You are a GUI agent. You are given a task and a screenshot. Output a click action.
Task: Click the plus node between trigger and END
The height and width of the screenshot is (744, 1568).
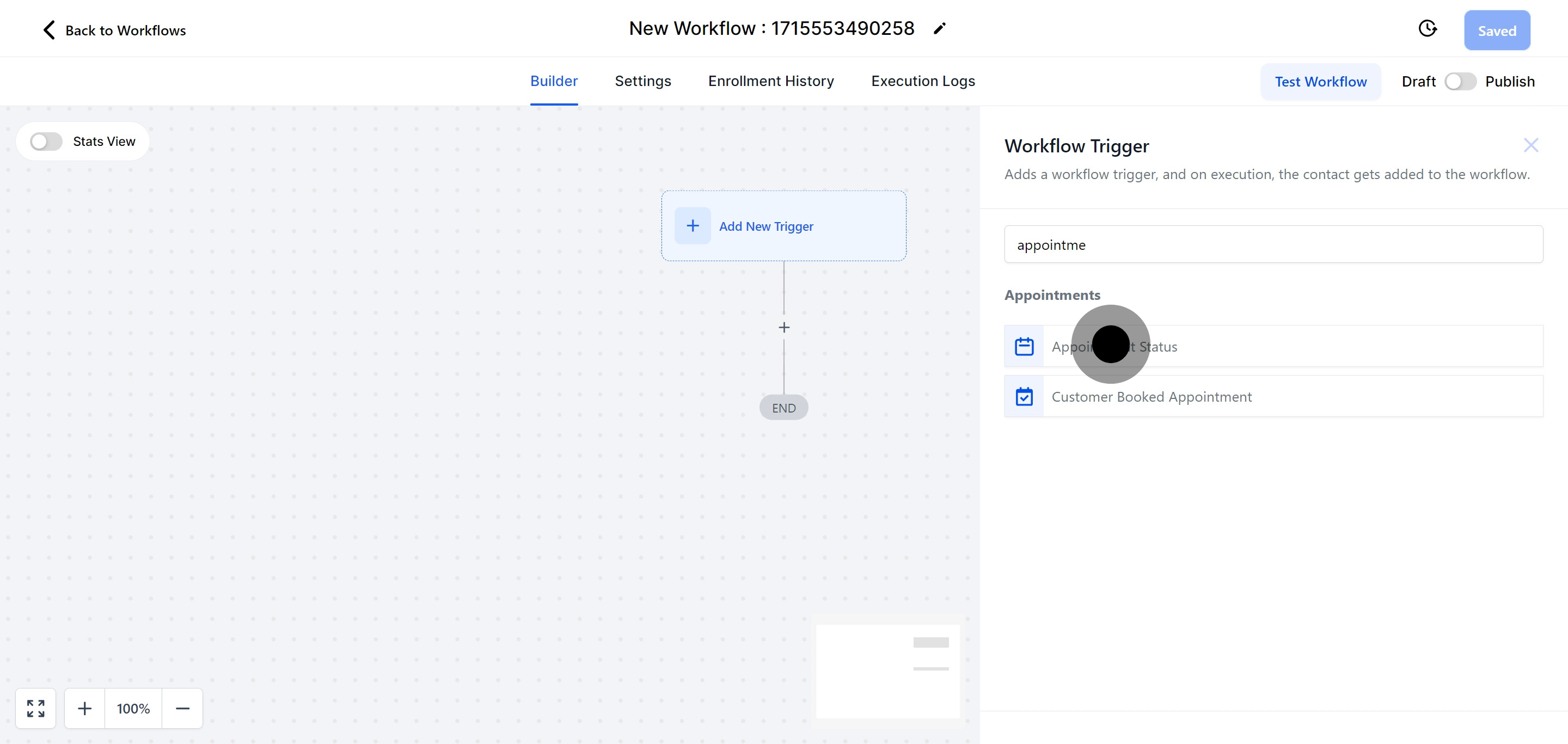[x=783, y=327]
